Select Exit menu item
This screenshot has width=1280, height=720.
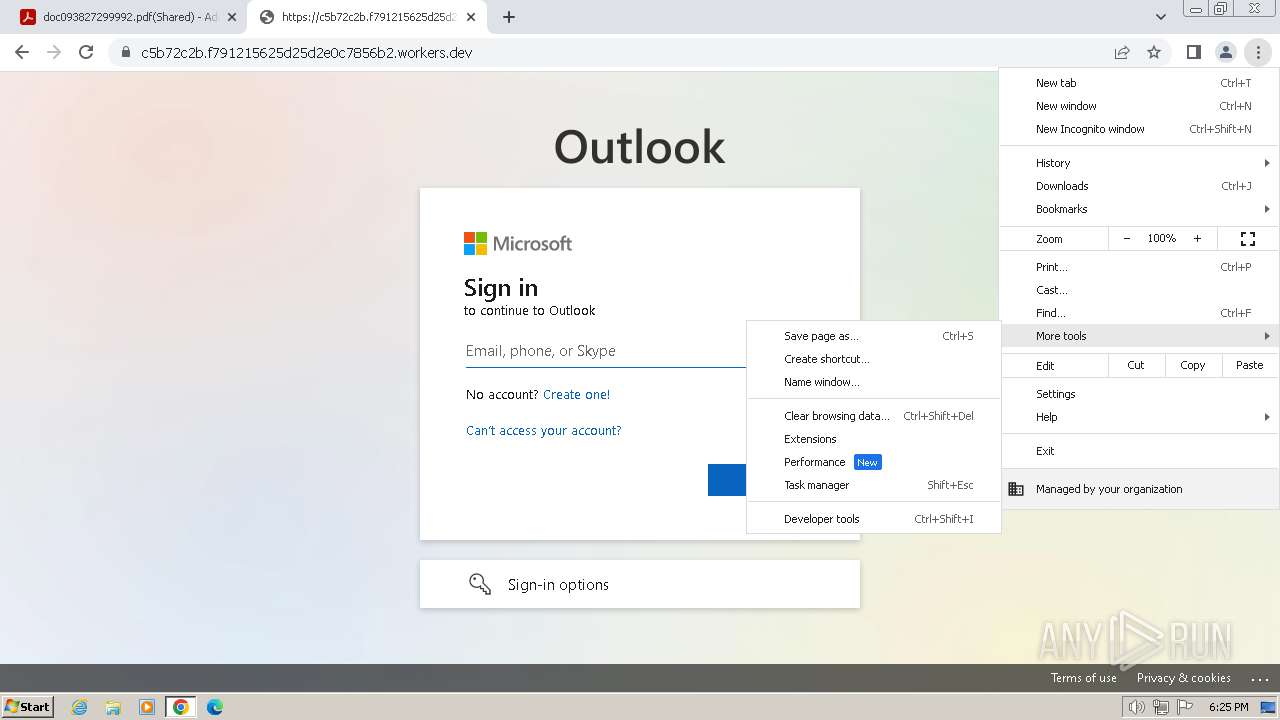coord(1140,451)
